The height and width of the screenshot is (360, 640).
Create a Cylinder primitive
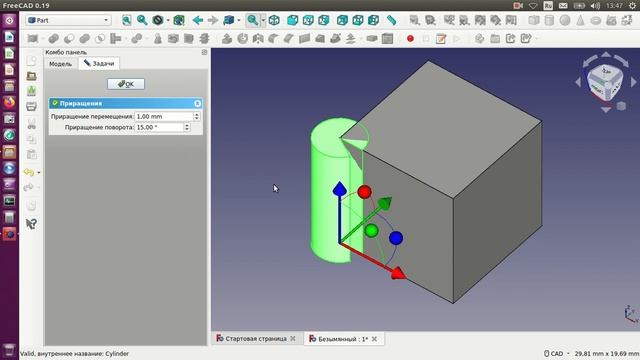coord(549,20)
